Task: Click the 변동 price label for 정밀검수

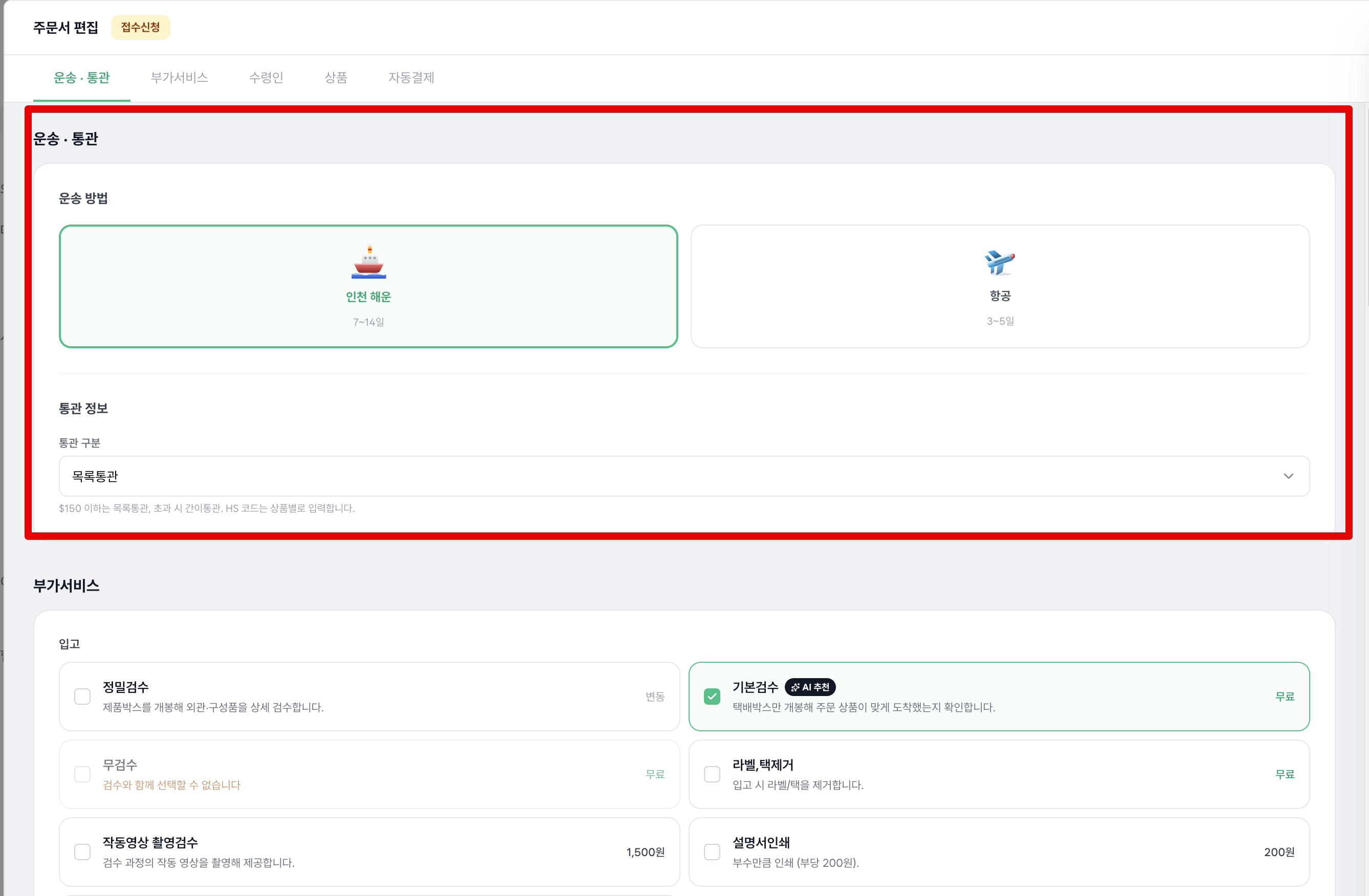Action: pos(655,697)
